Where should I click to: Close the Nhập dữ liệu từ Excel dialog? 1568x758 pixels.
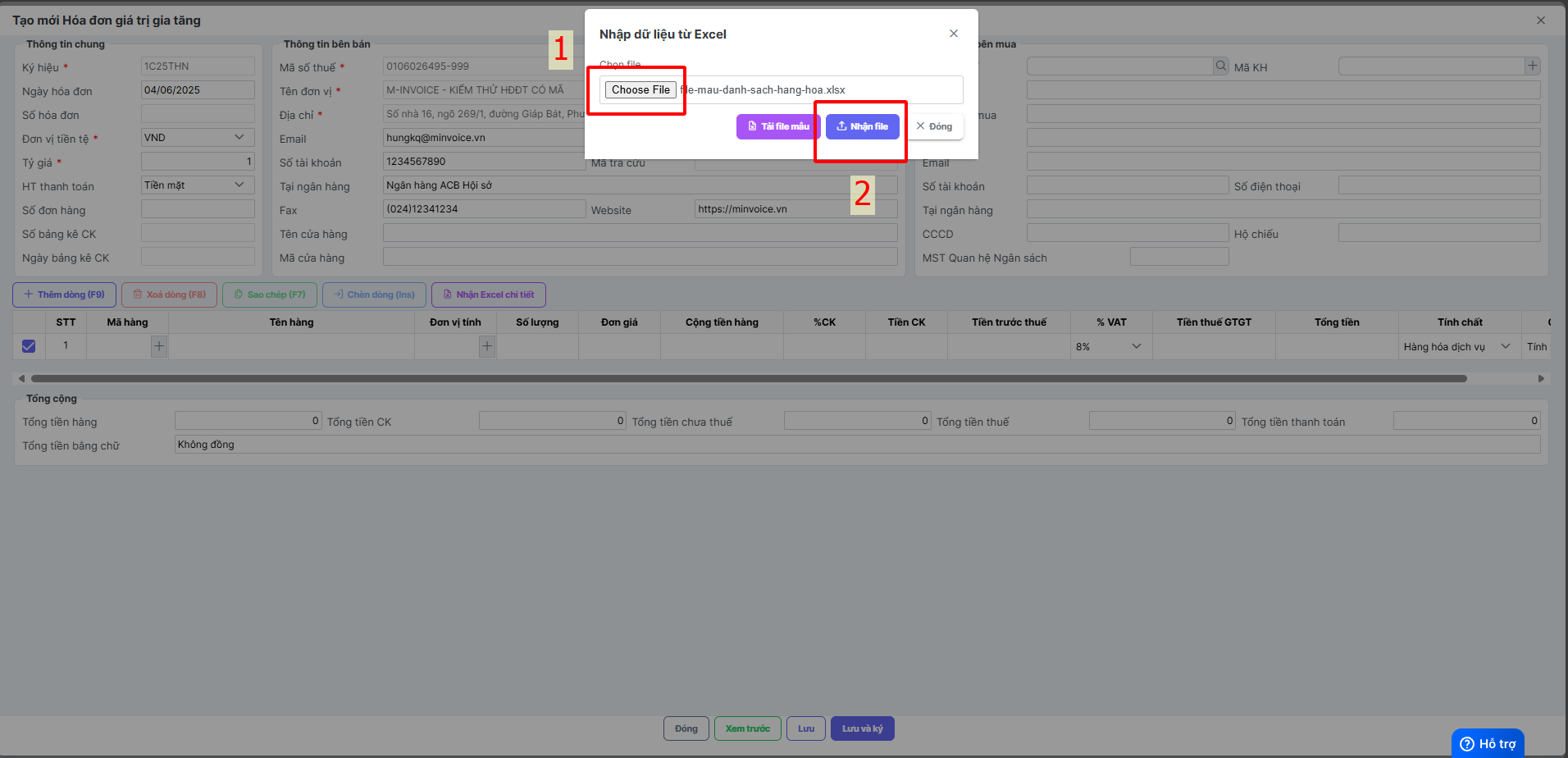tap(954, 34)
